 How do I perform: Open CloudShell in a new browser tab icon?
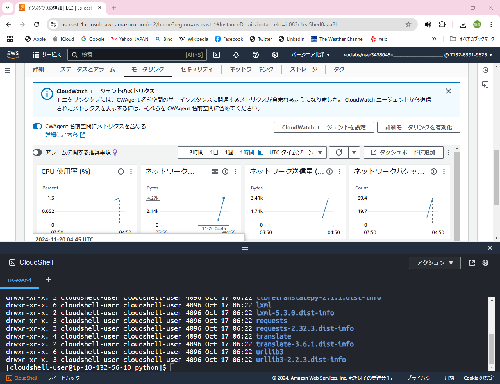click(472, 263)
